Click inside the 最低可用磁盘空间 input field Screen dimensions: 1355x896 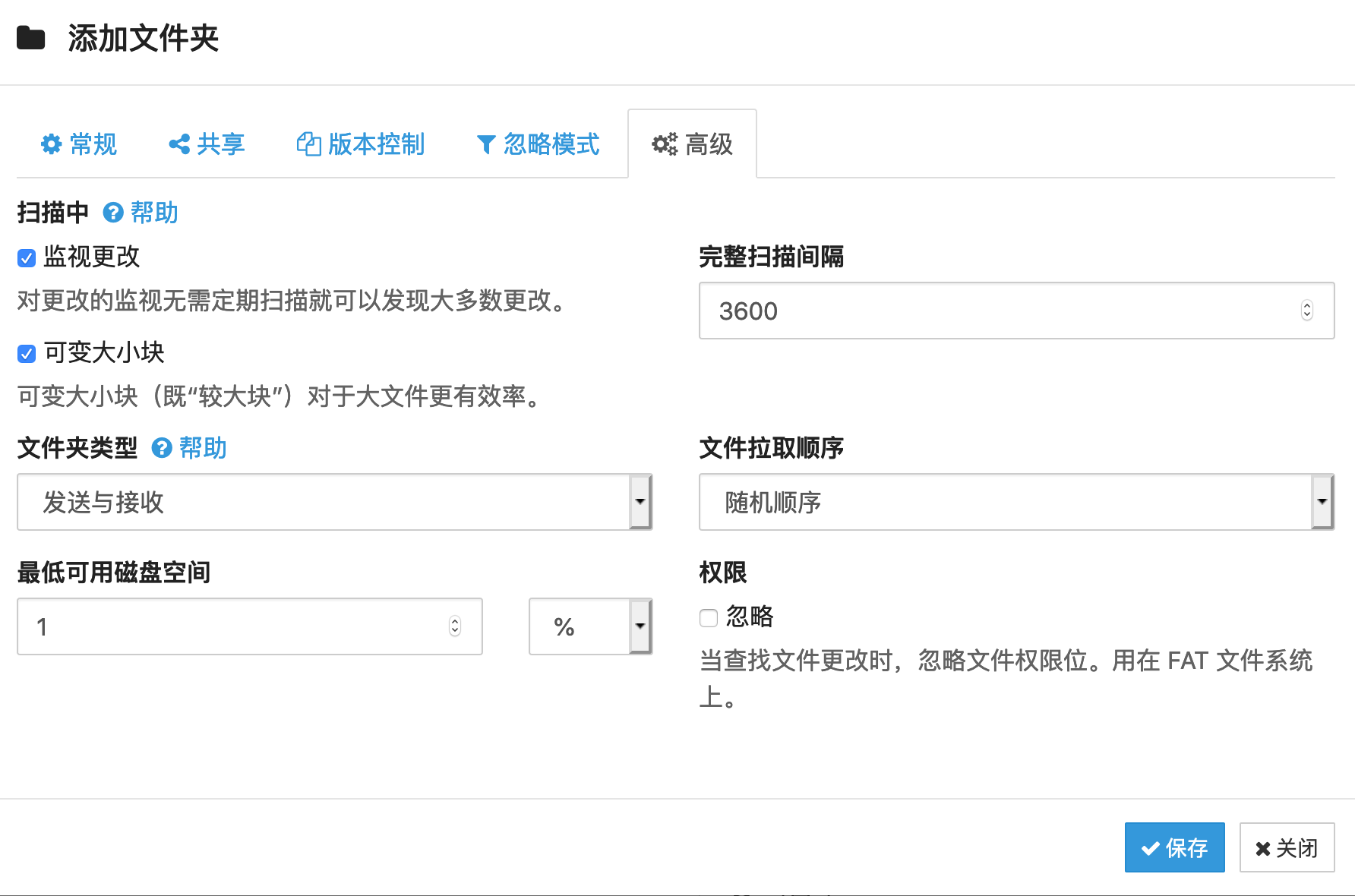pyautogui.click(x=228, y=626)
